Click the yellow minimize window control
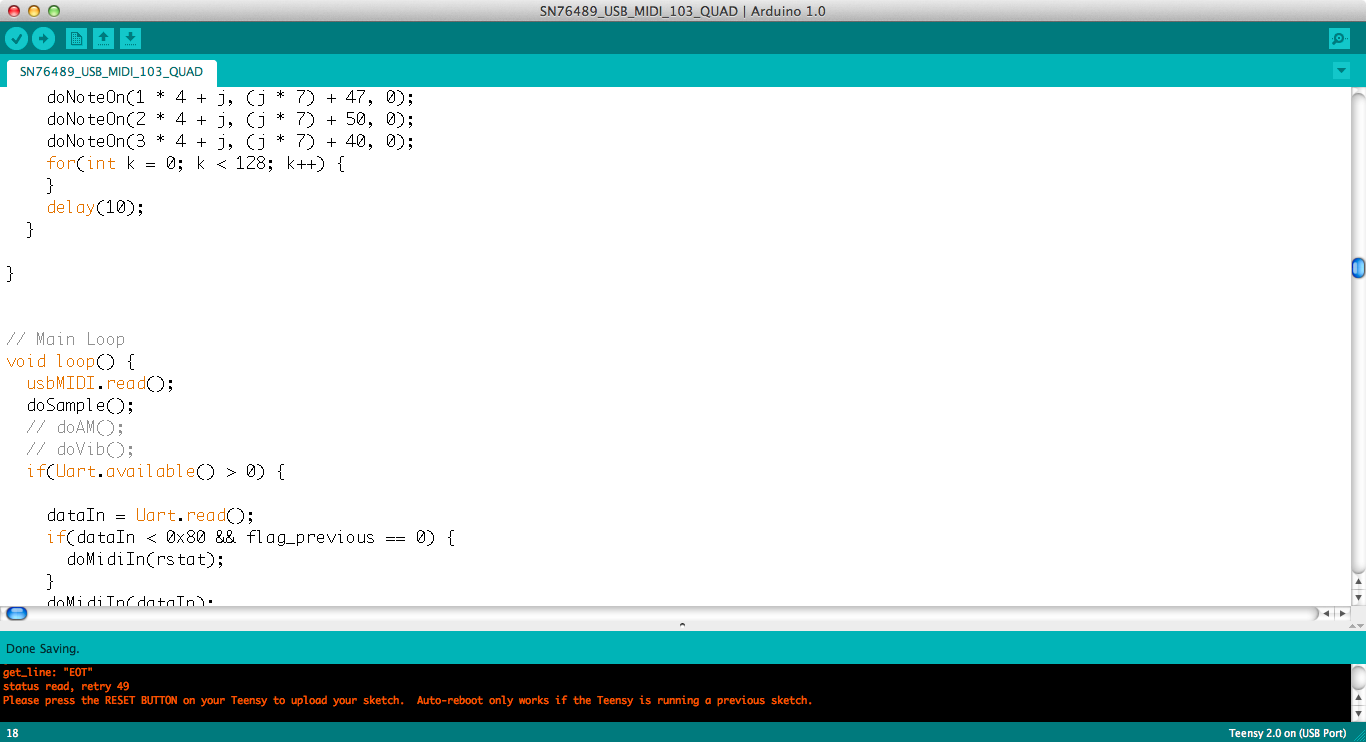This screenshot has width=1366, height=742. click(x=34, y=11)
